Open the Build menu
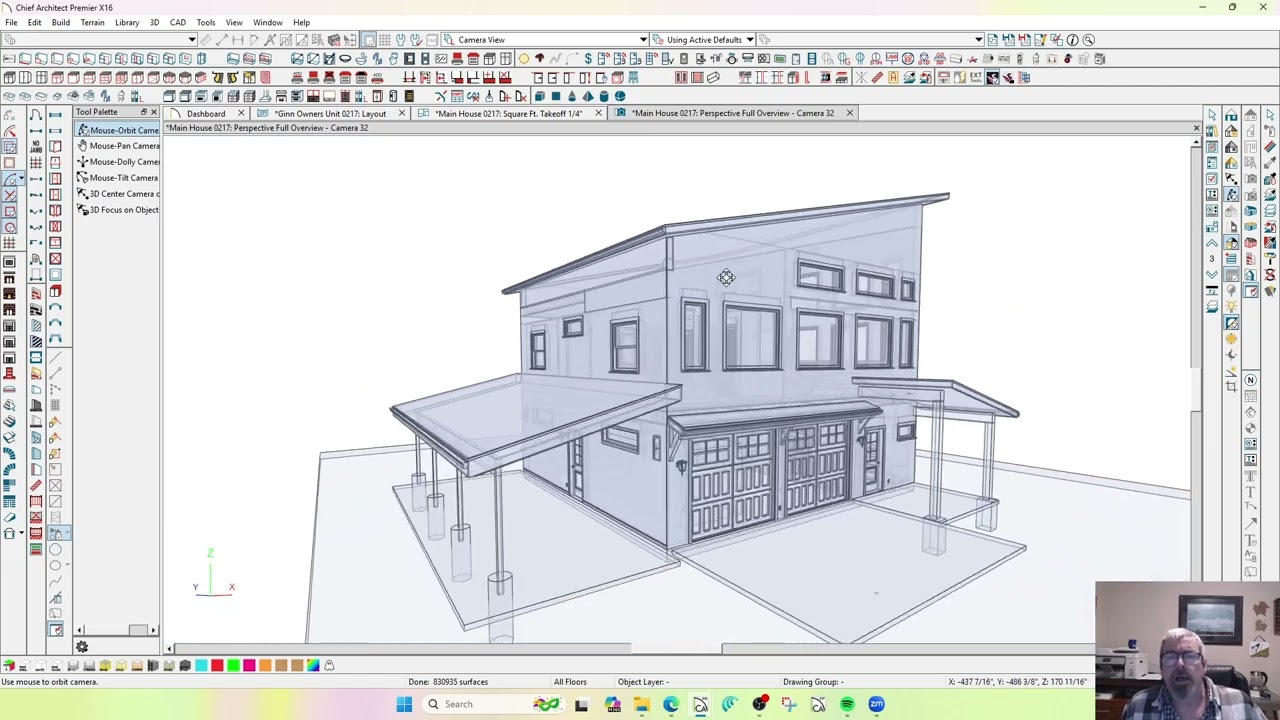Viewport: 1280px width, 720px height. click(x=61, y=22)
